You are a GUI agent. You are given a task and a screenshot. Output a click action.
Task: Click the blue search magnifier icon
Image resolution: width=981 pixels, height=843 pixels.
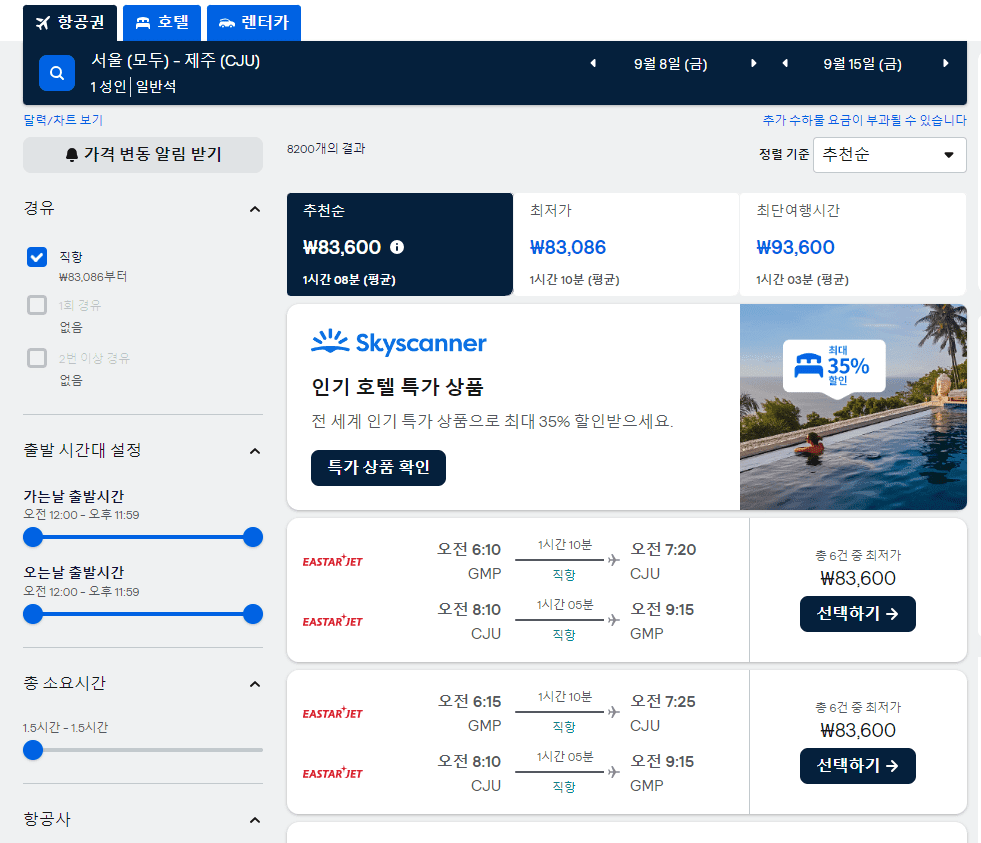(x=56, y=72)
